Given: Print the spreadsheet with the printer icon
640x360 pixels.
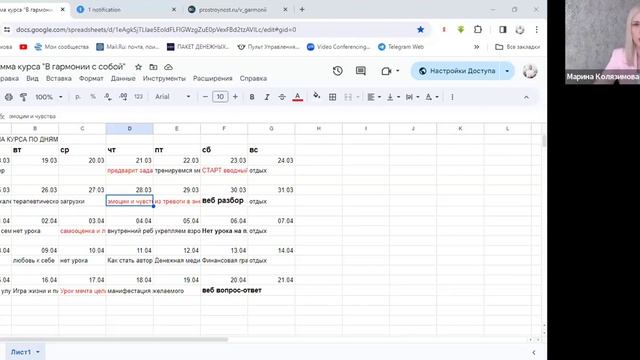Looking at the screenshot, I should [x=9, y=97].
